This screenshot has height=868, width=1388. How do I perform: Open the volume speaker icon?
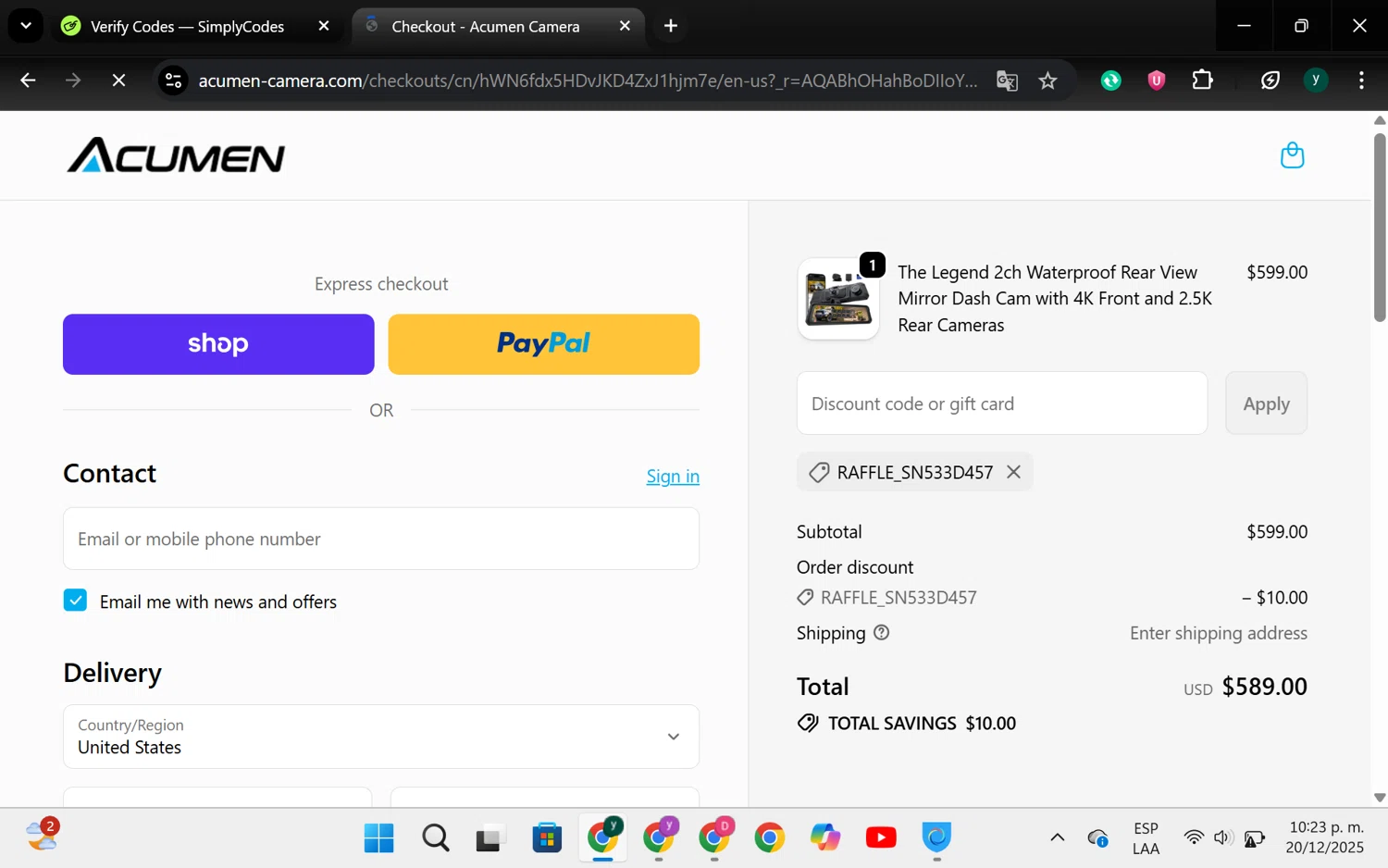(1222, 837)
